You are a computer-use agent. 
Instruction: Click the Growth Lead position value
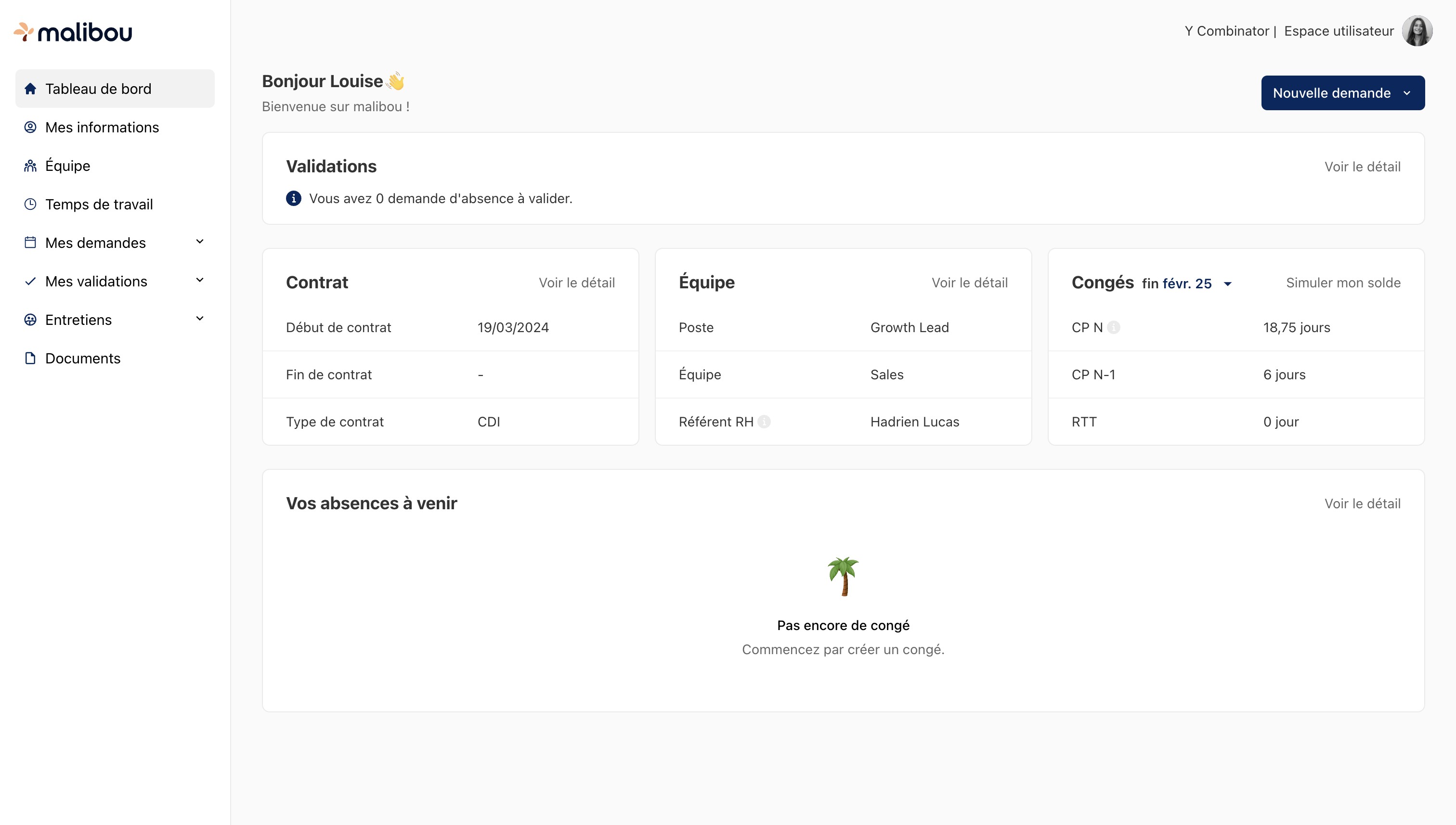coord(910,327)
